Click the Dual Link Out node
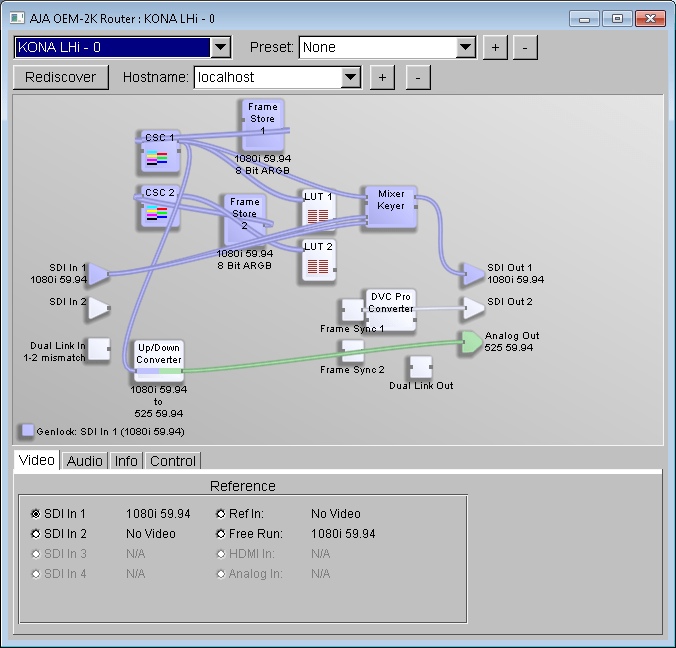The height and width of the screenshot is (648, 676). point(421,367)
